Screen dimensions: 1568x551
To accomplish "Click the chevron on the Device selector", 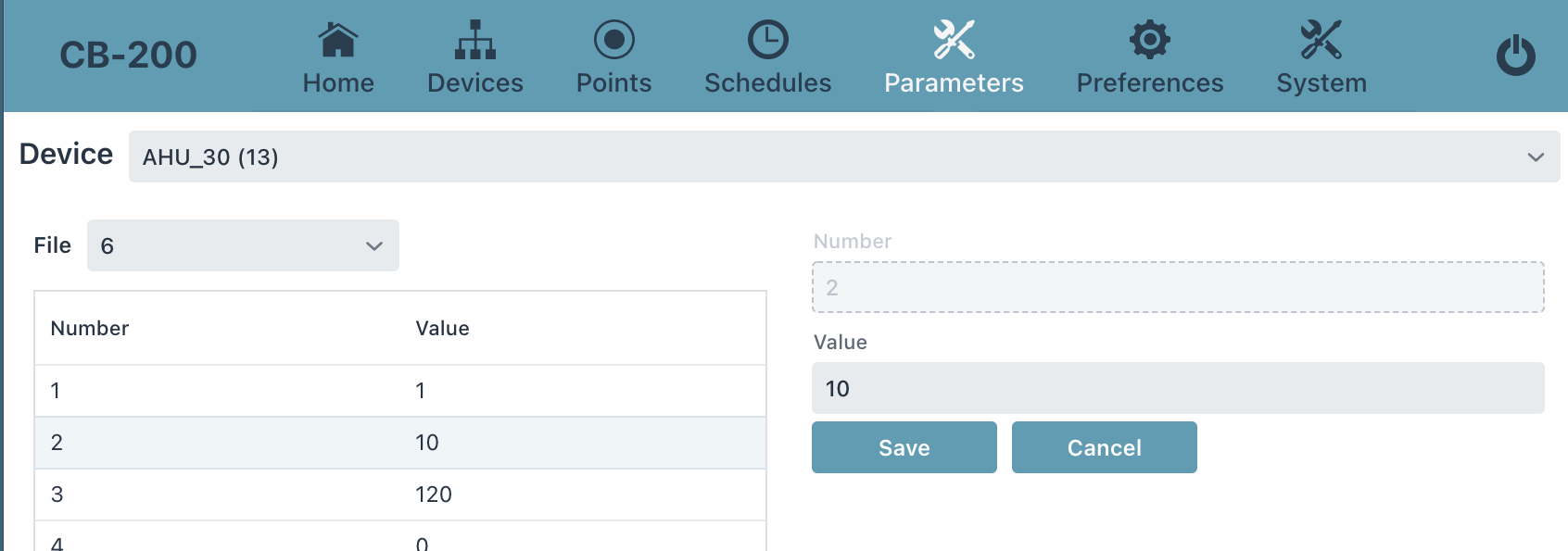I will click(x=1536, y=157).
